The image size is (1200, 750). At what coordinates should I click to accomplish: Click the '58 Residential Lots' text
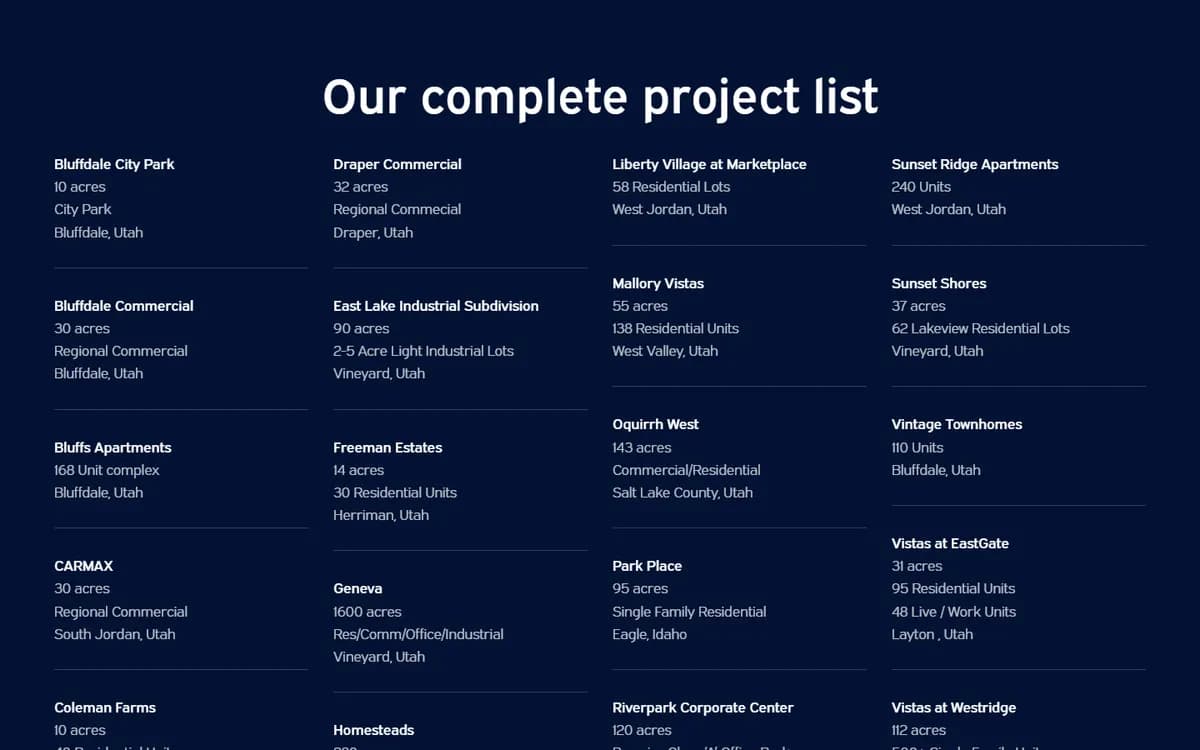pos(672,187)
